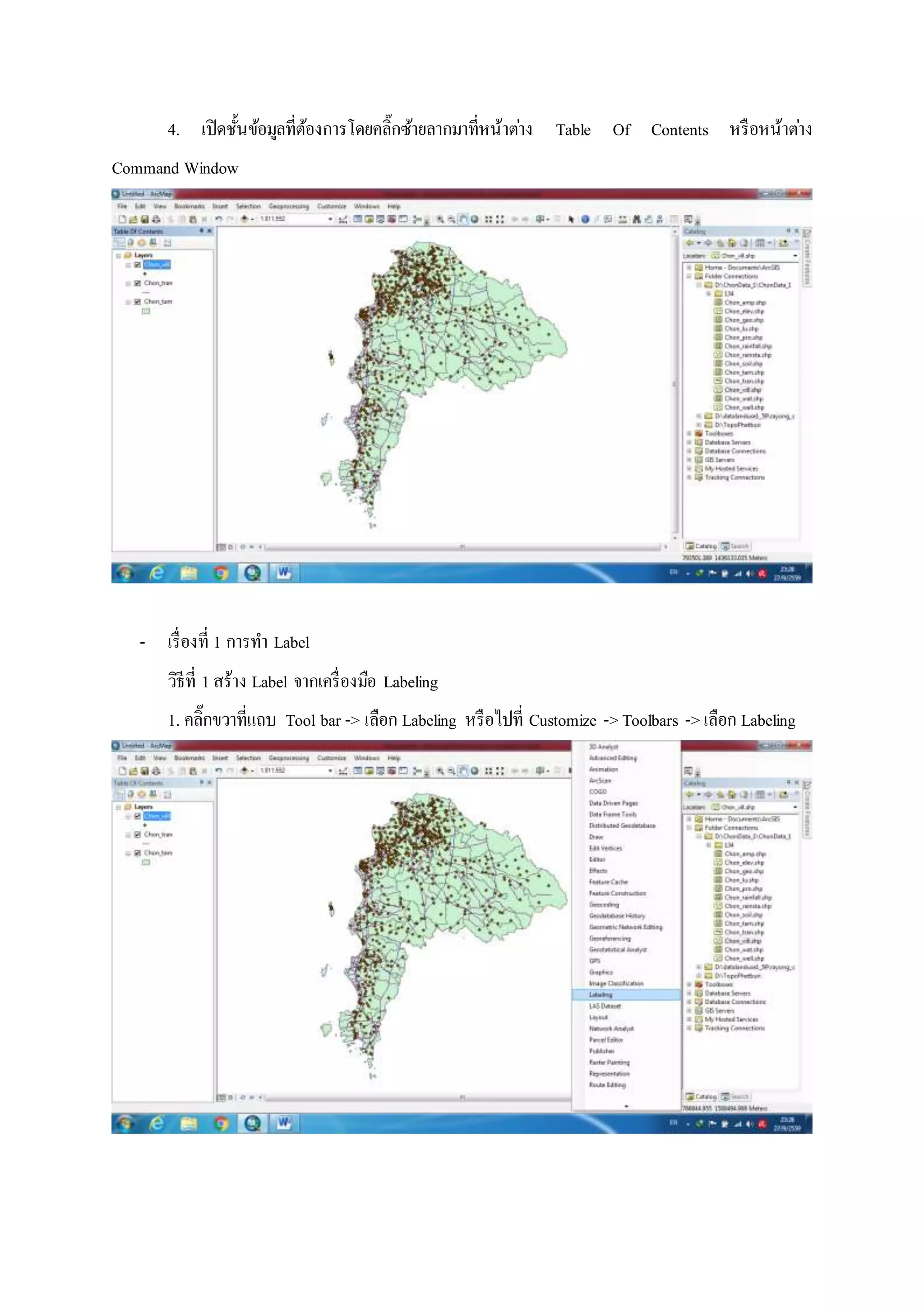Click the Search tab beside Catalog in upper window
This screenshot has height=1307, width=924.
tap(736, 546)
